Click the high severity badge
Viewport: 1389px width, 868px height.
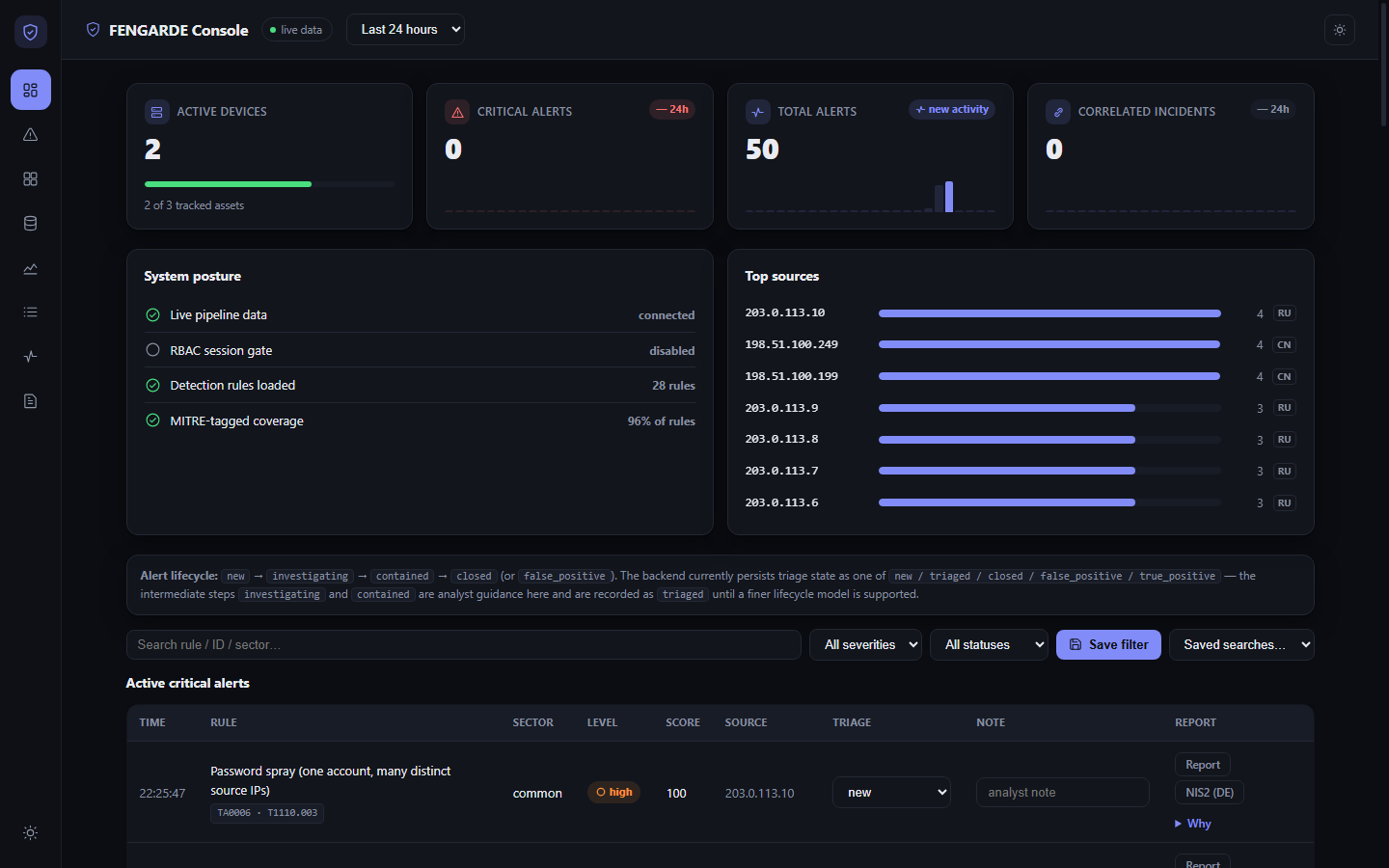coord(614,793)
